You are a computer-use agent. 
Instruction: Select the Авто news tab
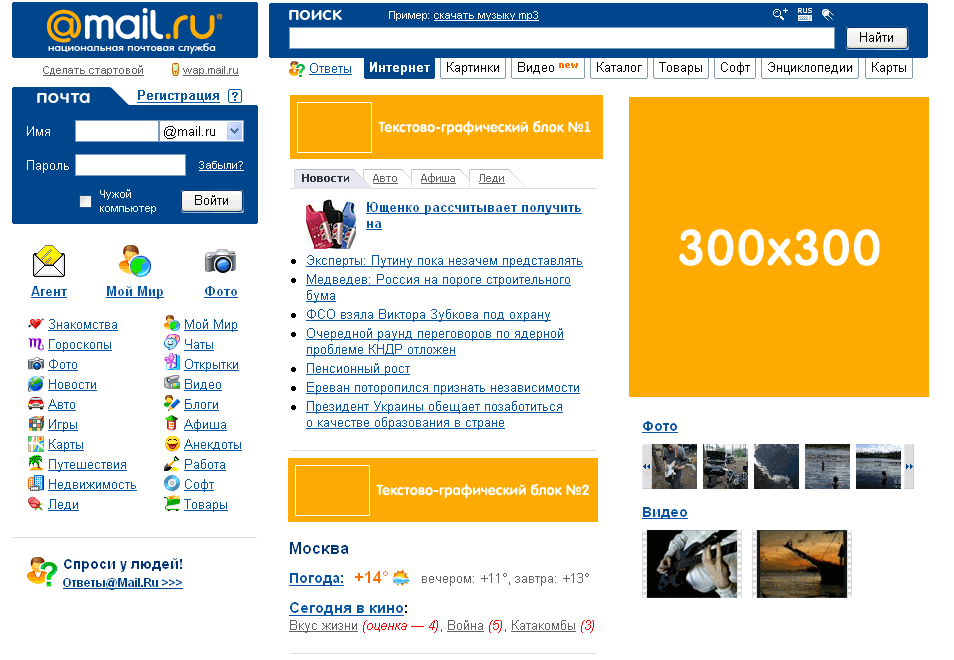click(x=385, y=178)
